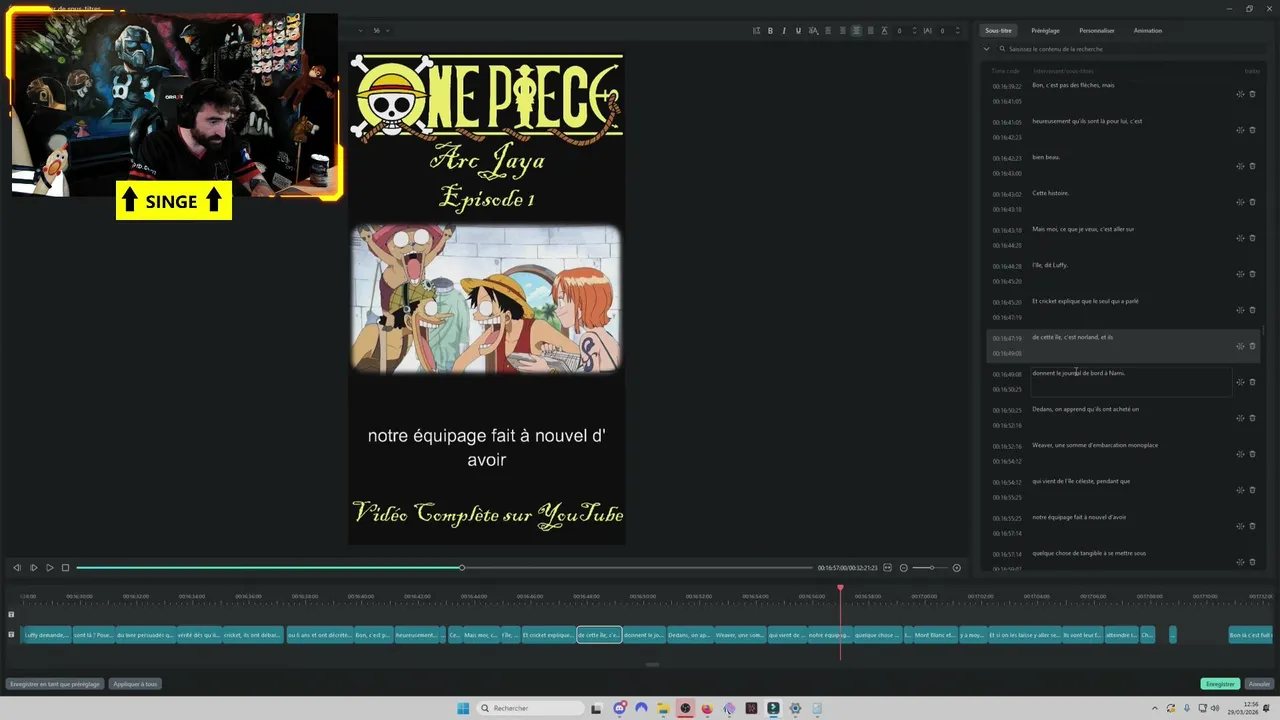
Task: Step back one frame in preview
Action: 17,568
